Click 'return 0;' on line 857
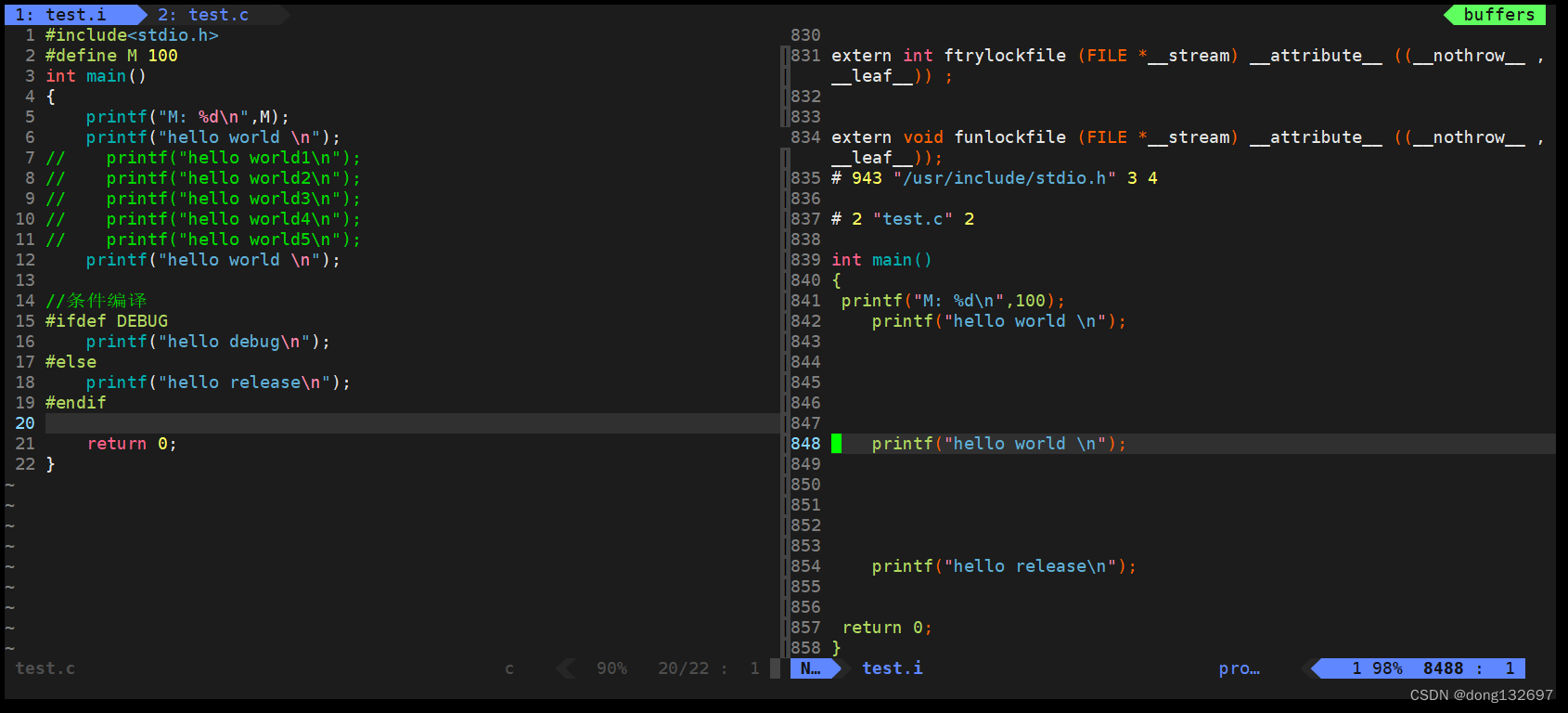Viewport: 1568px width, 713px height. tap(887, 628)
